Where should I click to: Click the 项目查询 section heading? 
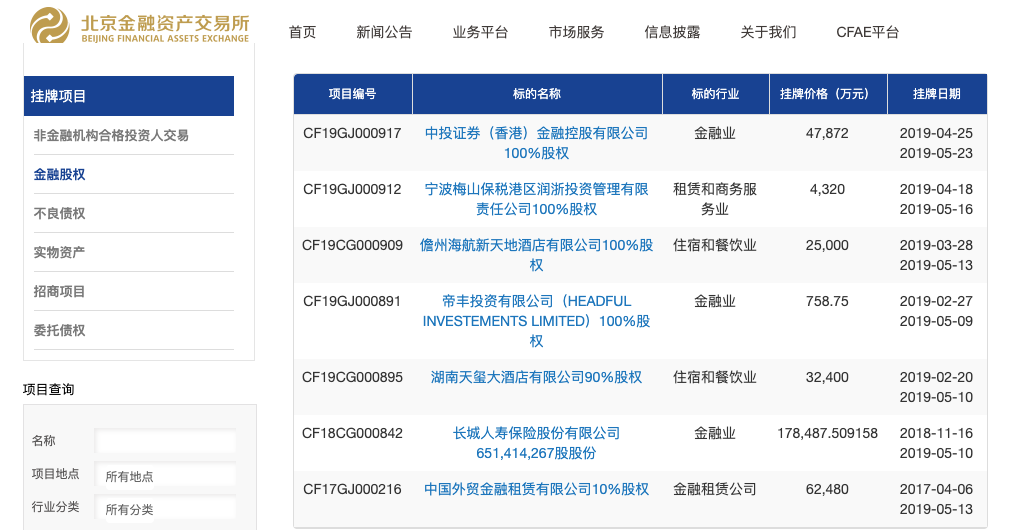49,389
